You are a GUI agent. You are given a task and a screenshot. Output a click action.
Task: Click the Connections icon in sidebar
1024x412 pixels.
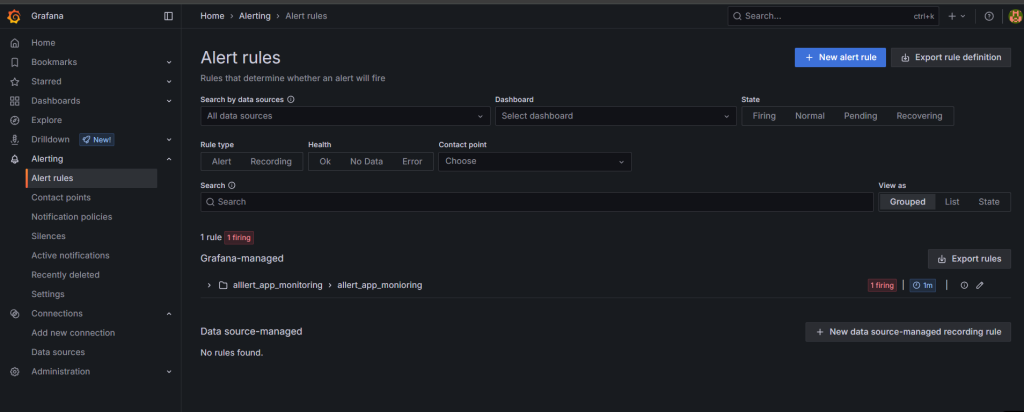14,313
